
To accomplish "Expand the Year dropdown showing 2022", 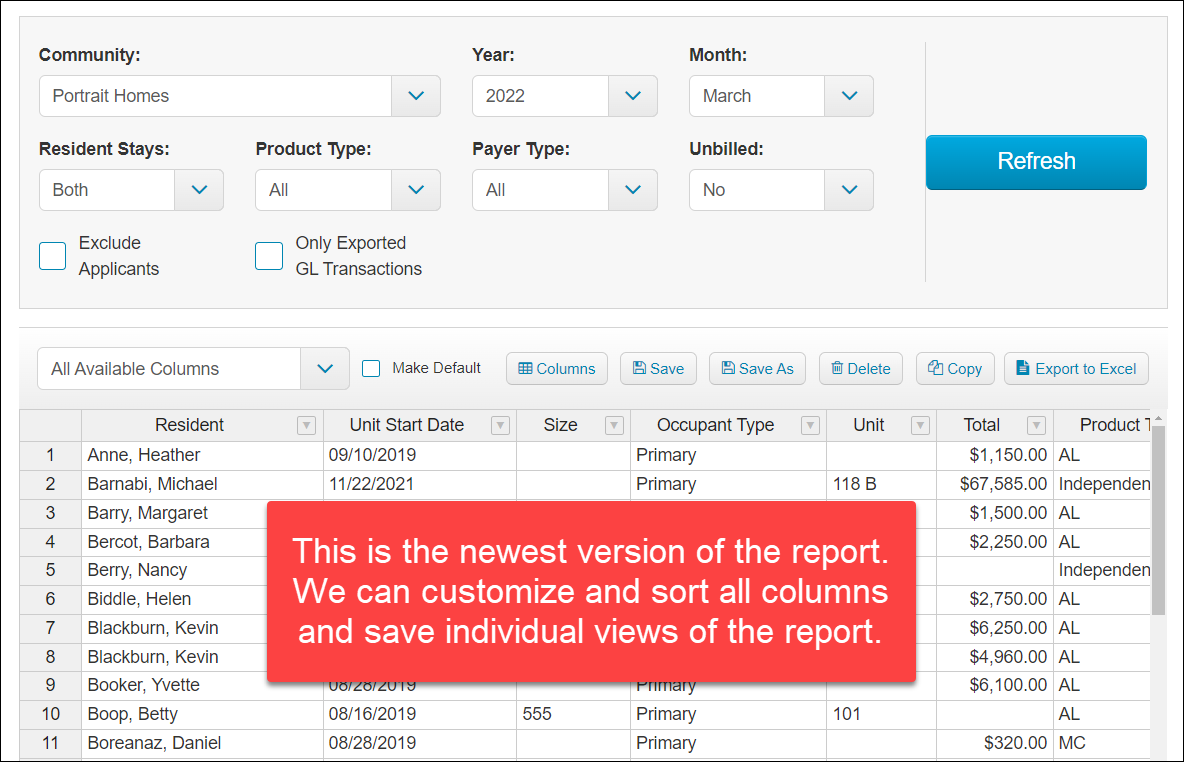I will 632,96.
